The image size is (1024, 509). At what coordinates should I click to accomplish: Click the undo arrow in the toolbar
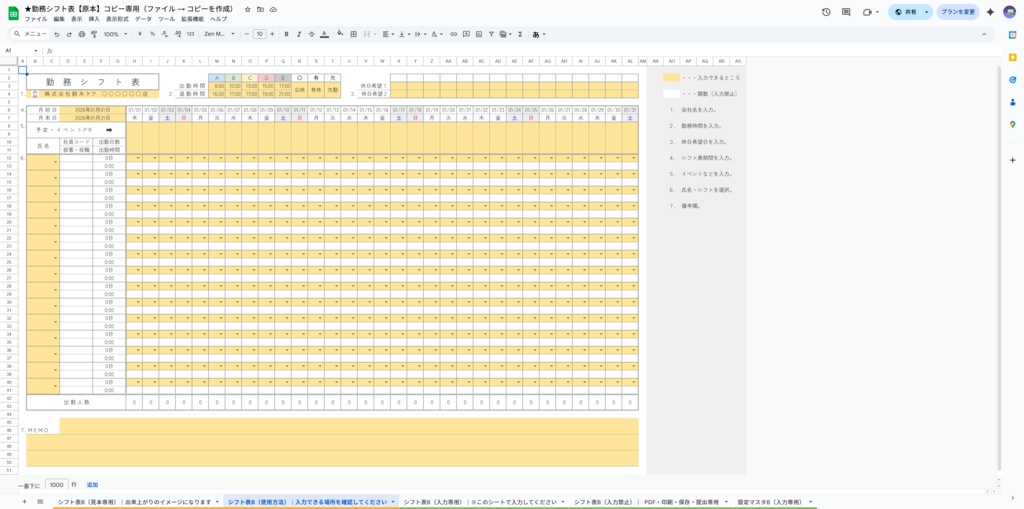click(57, 34)
